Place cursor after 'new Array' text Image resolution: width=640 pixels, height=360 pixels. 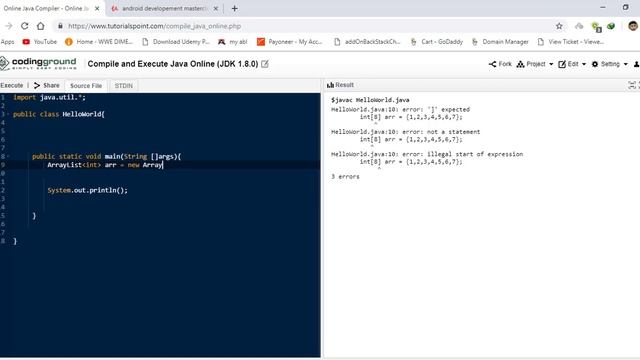(163, 165)
